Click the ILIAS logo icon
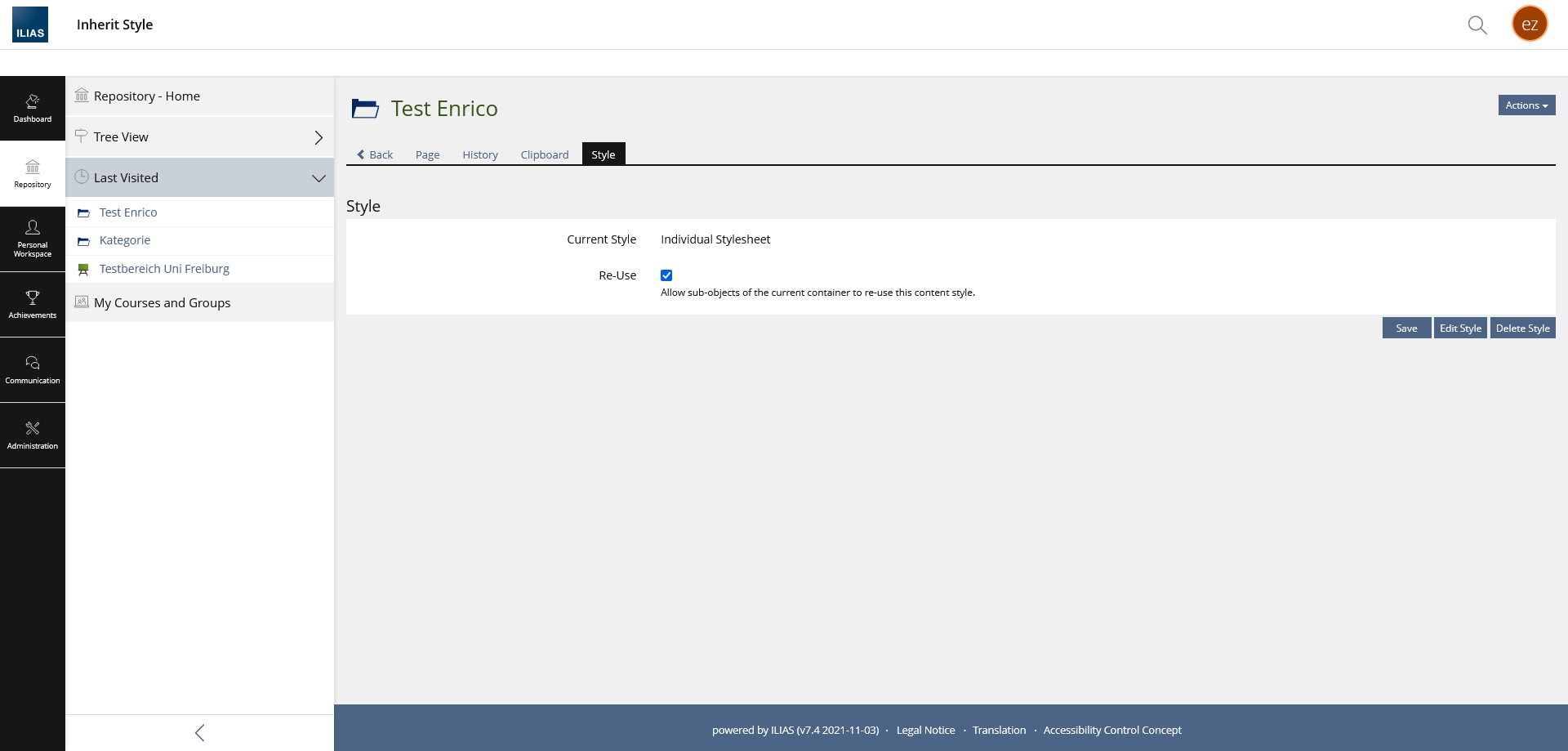The width and height of the screenshot is (1568, 751). coord(30,25)
